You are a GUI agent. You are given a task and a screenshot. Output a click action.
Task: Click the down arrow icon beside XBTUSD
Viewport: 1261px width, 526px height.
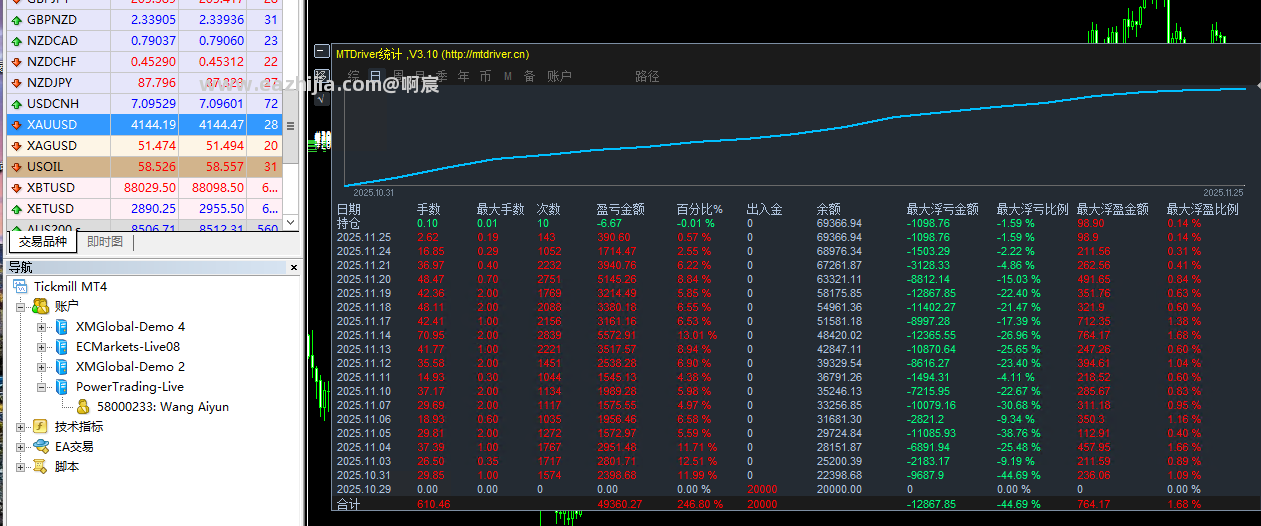coord(16,188)
